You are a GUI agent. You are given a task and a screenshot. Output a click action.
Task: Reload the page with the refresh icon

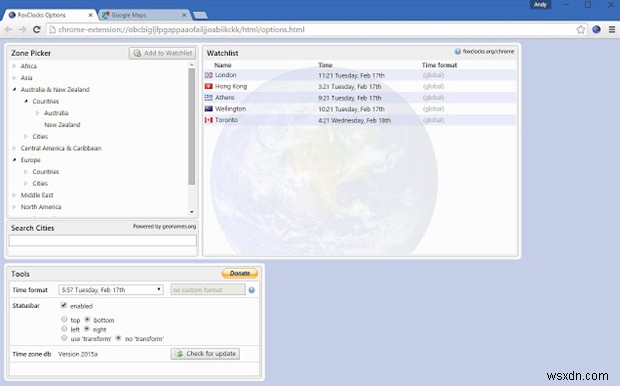37,30
